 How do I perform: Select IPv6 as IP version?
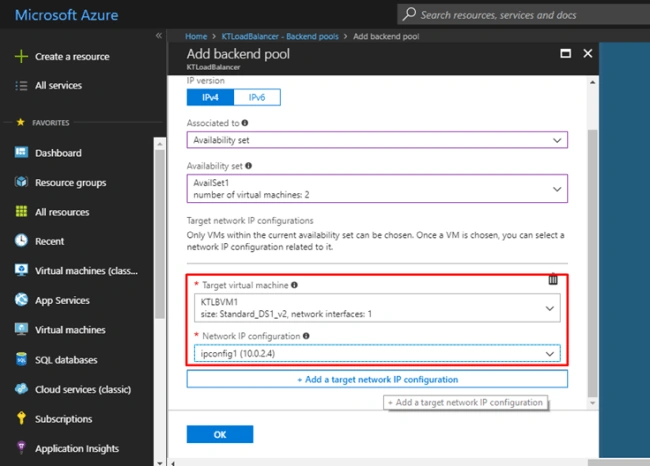[x=257, y=97]
